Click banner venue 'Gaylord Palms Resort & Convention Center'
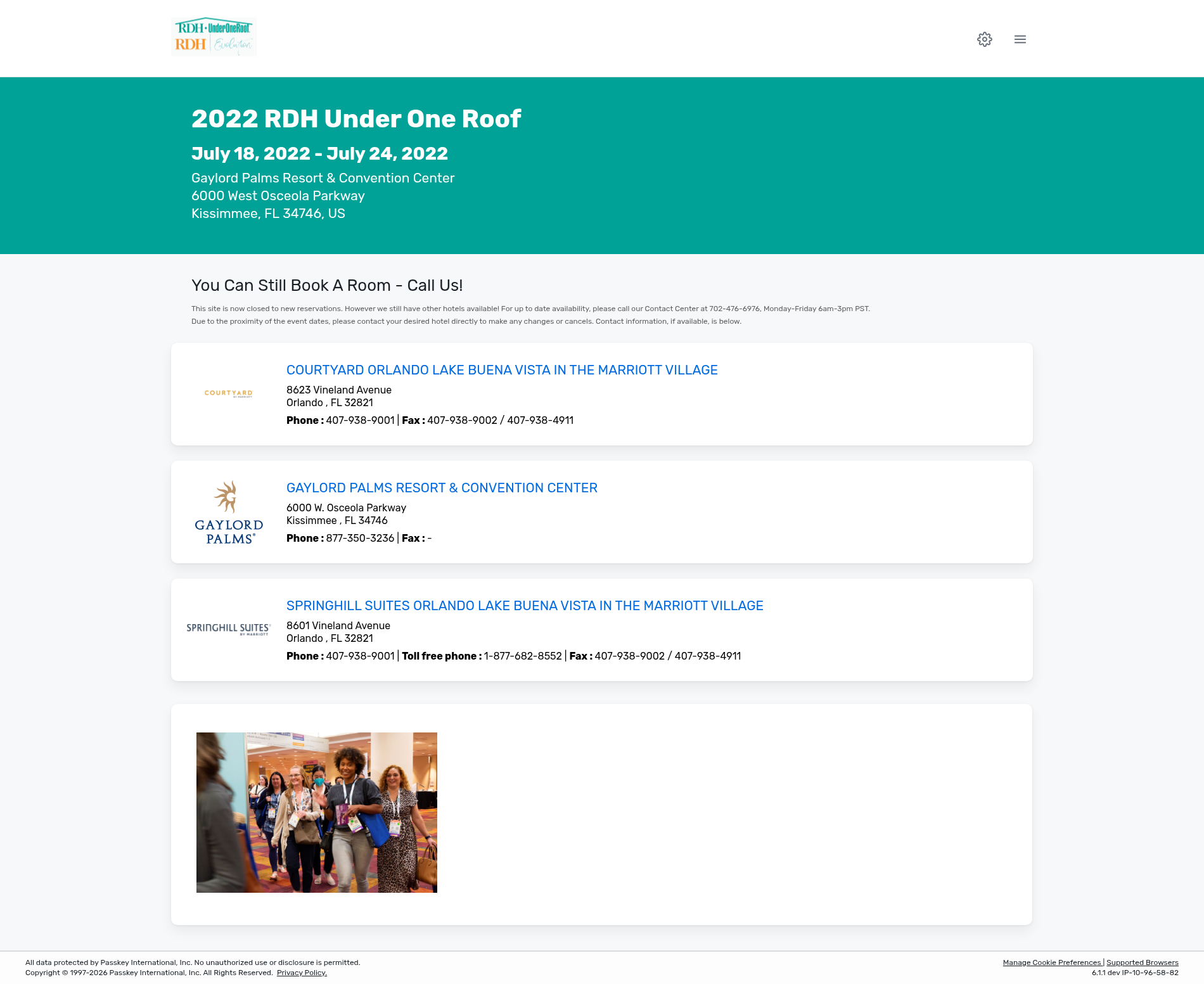 tap(323, 178)
